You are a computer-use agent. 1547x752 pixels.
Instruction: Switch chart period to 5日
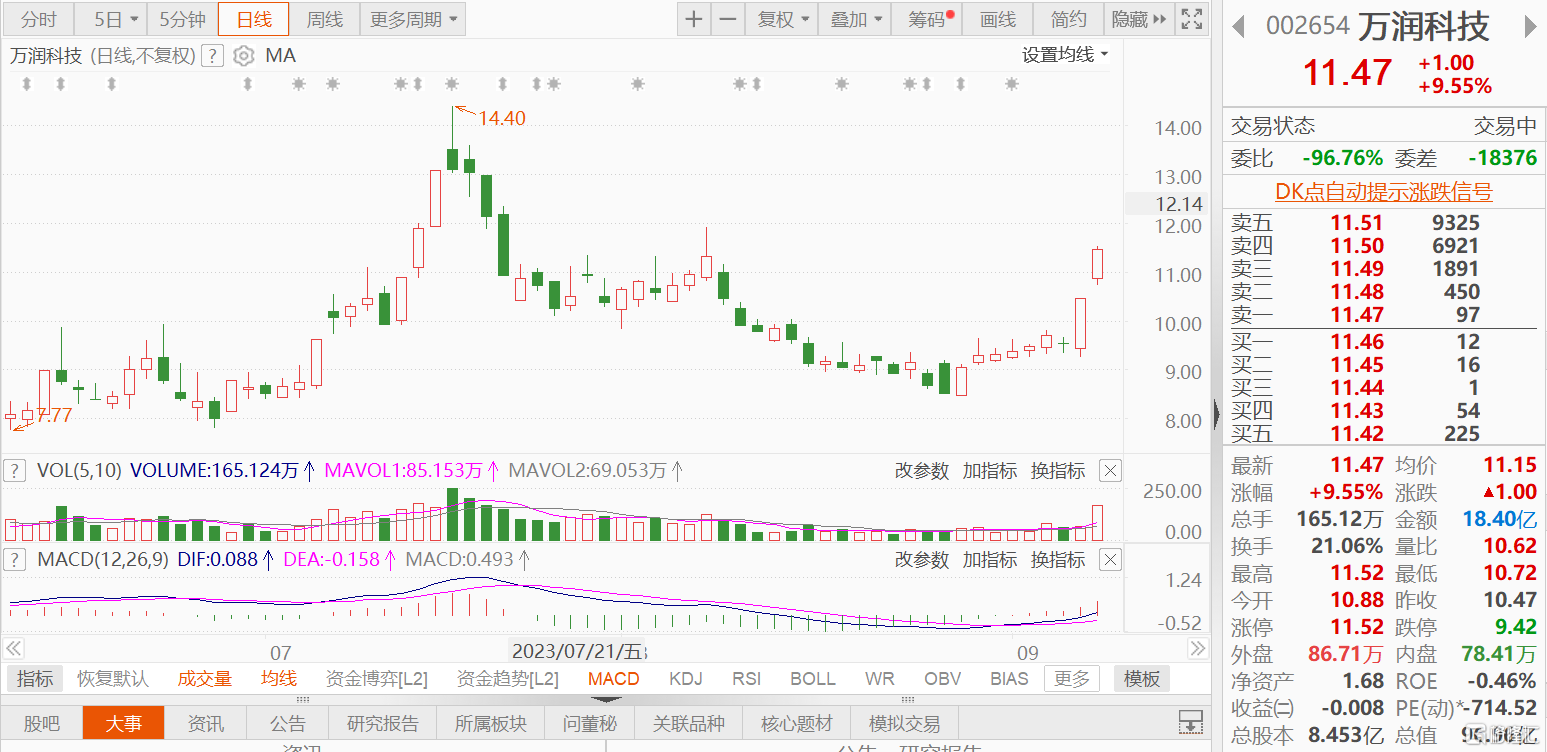click(109, 19)
